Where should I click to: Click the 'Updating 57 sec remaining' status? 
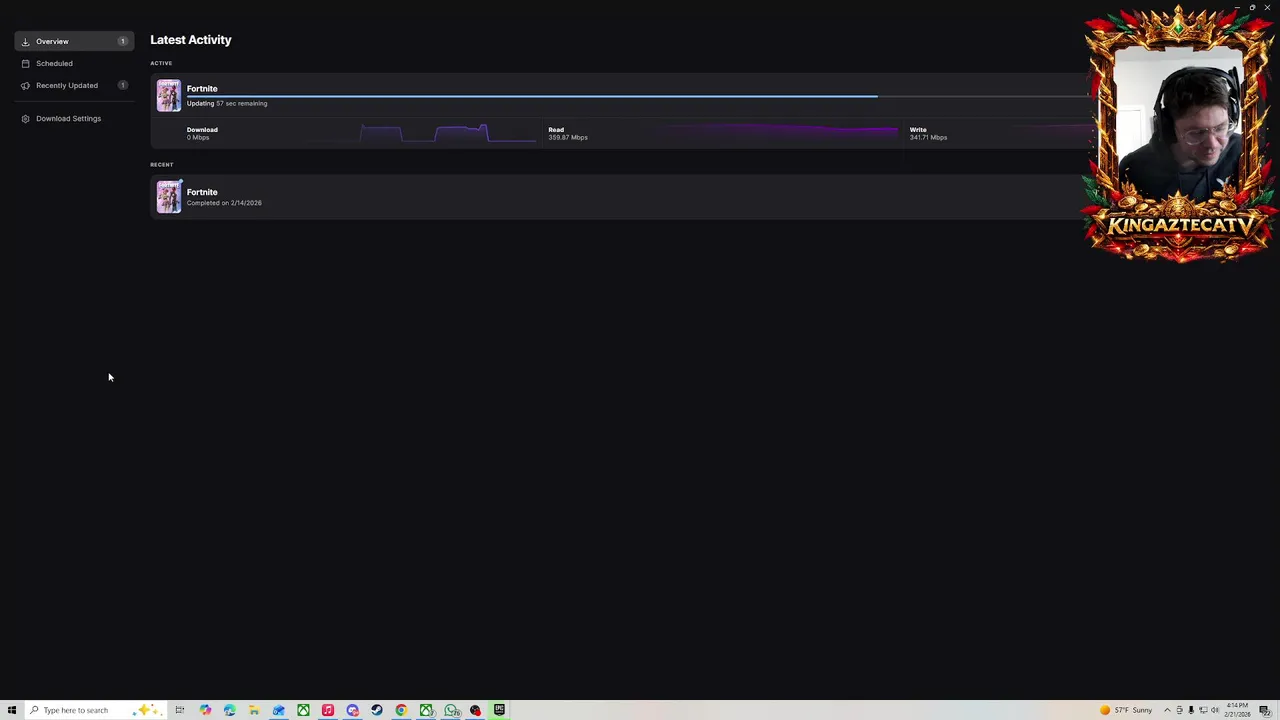pyautogui.click(x=227, y=103)
